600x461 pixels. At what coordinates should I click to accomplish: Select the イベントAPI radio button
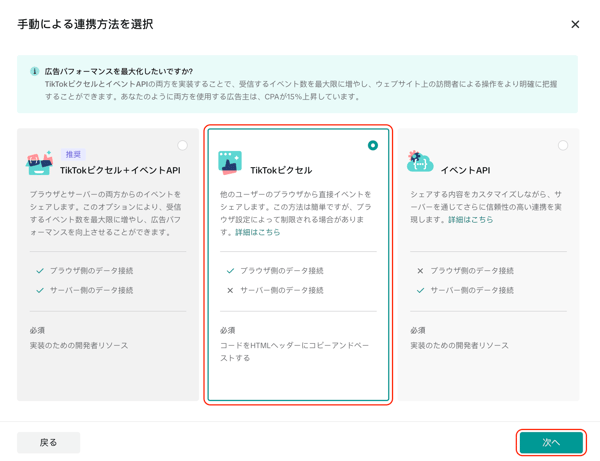coord(563,145)
